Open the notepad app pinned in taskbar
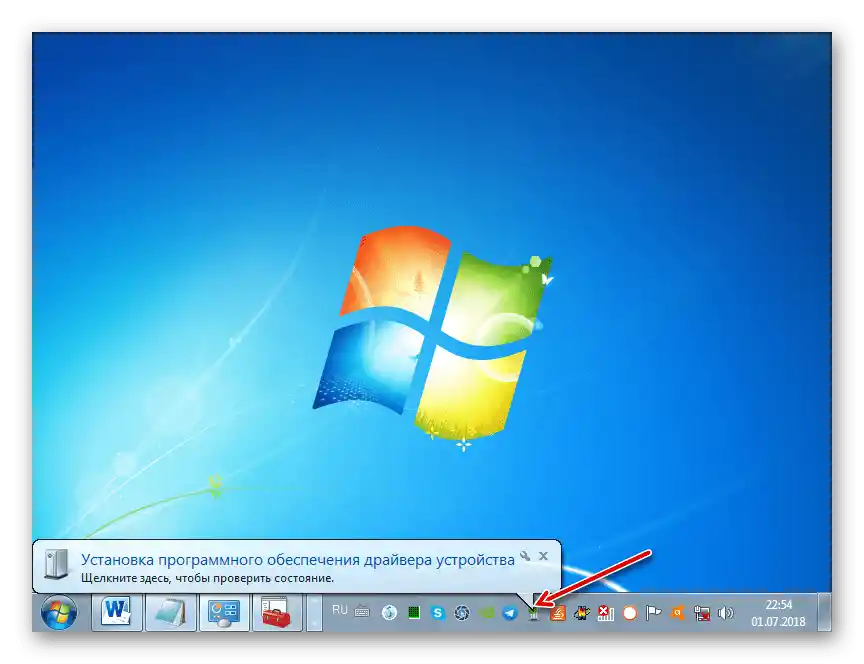The width and height of the screenshot is (864, 664). pos(170,612)
